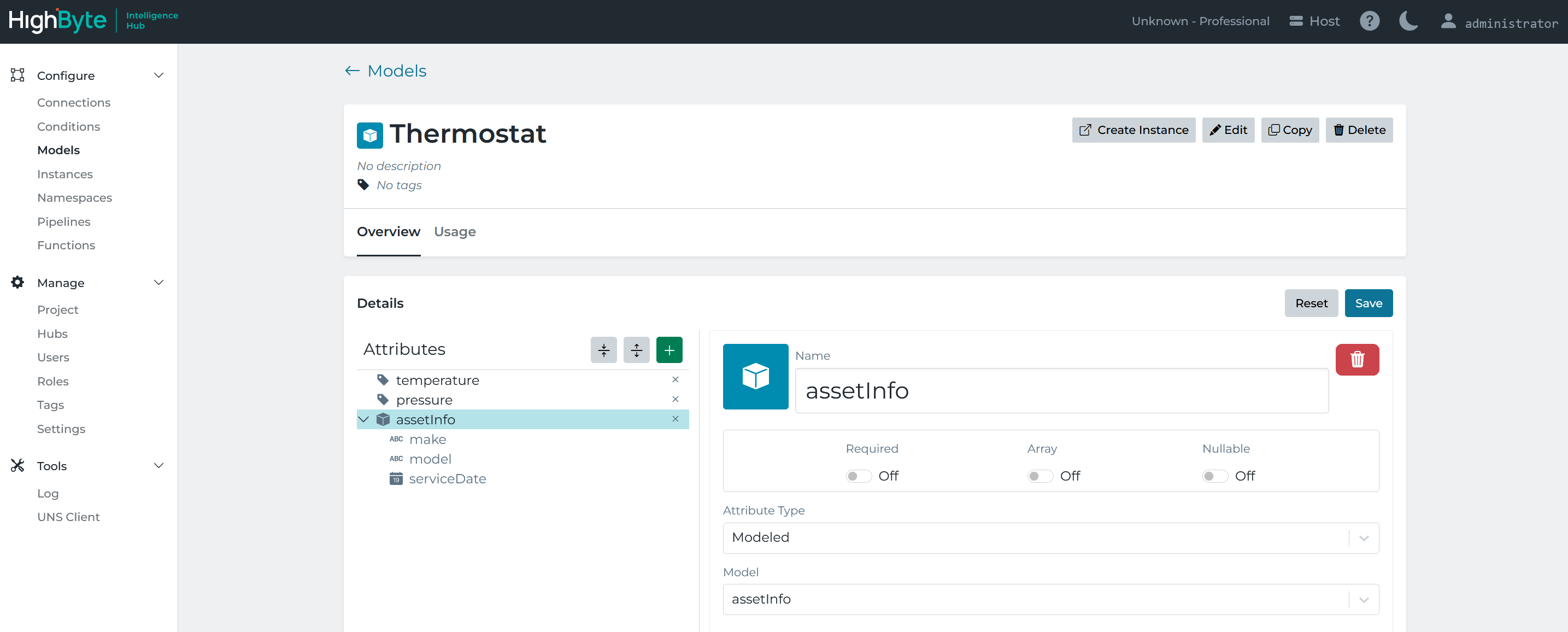Click the expand all attributes icon
The image size is (1568, 632).
click(636, 349)
